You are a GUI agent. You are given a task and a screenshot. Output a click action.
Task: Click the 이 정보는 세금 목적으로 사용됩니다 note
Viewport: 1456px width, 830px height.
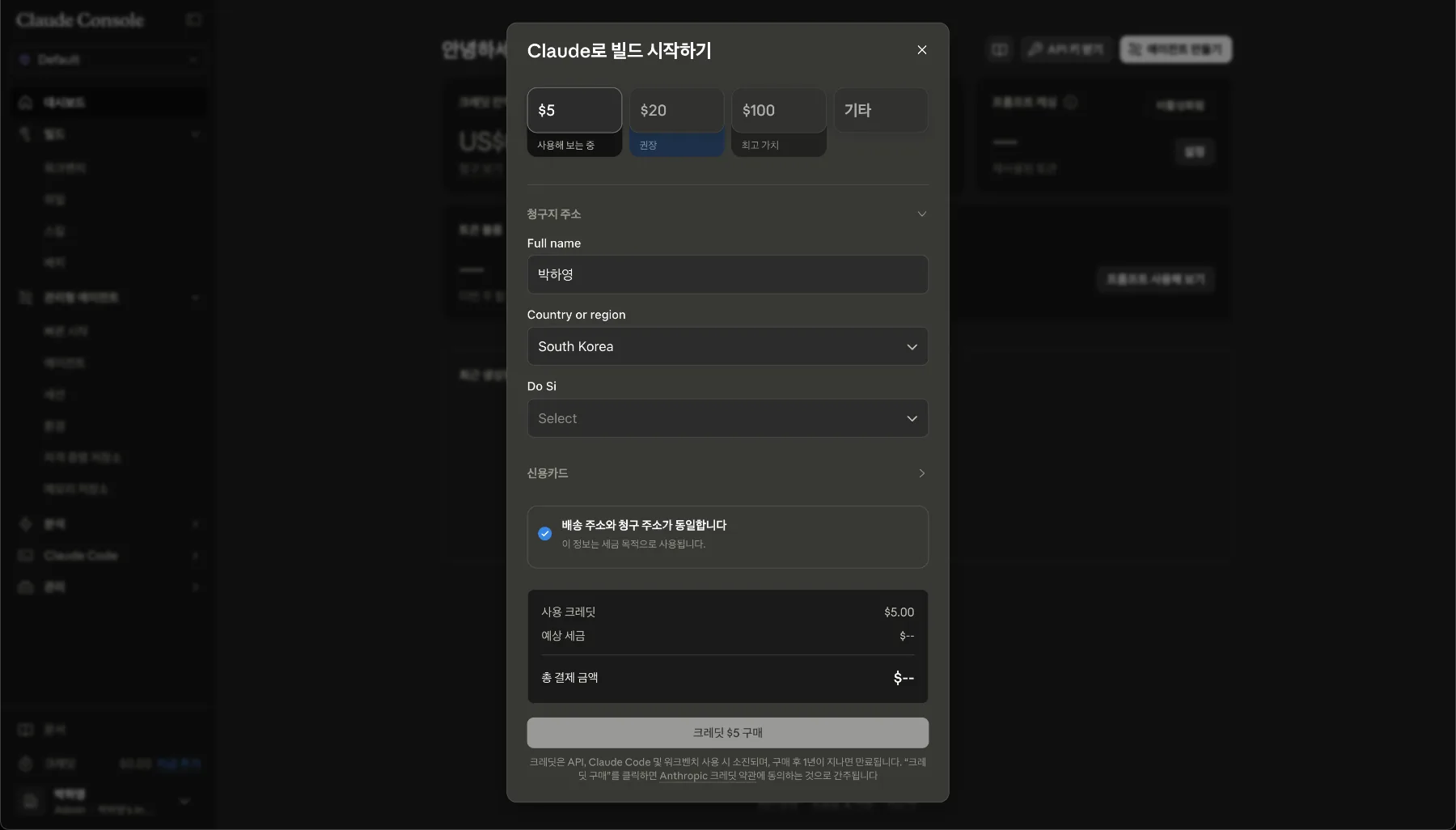(x=633, y=544)
